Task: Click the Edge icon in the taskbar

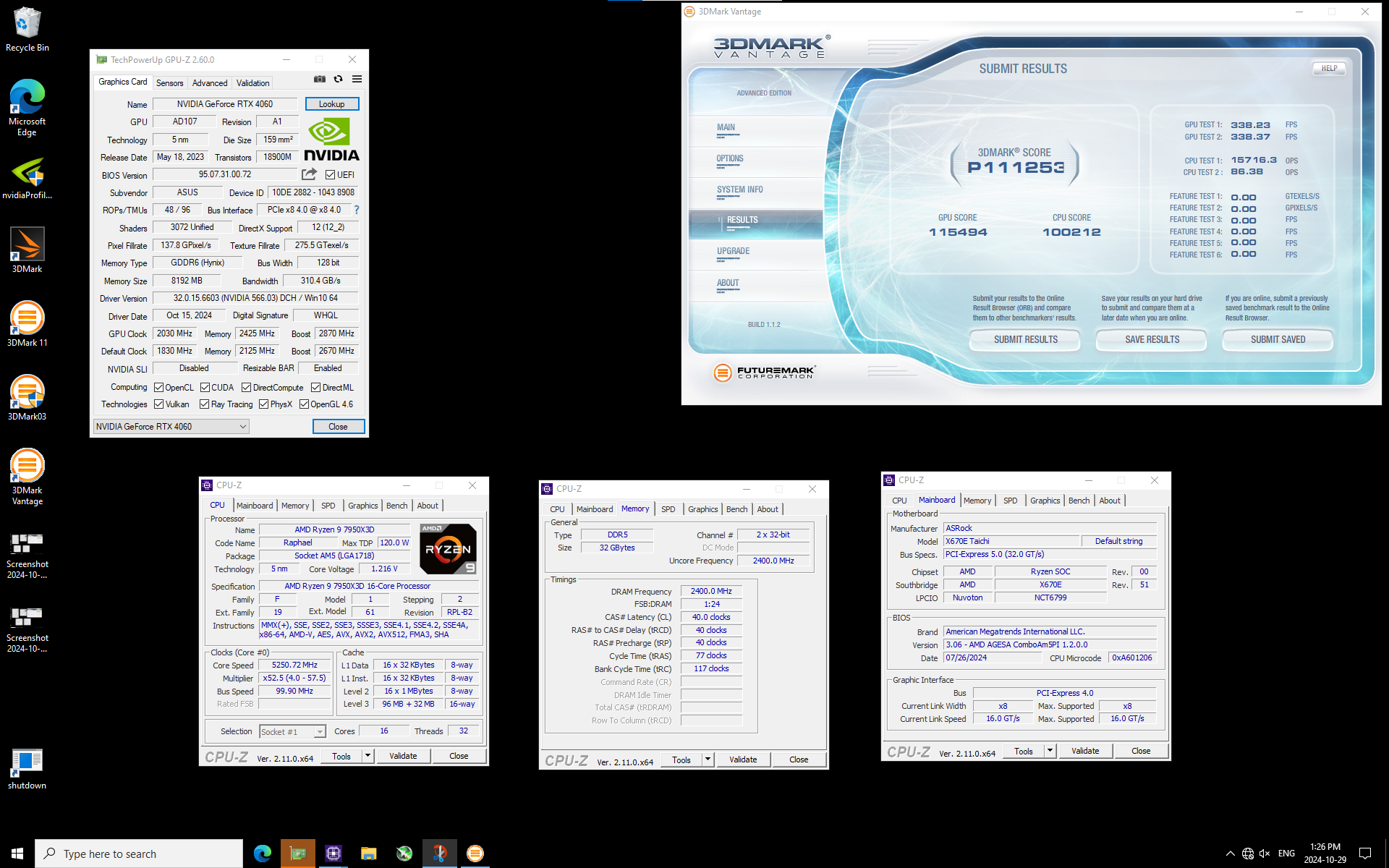Action: click(263, 854)
